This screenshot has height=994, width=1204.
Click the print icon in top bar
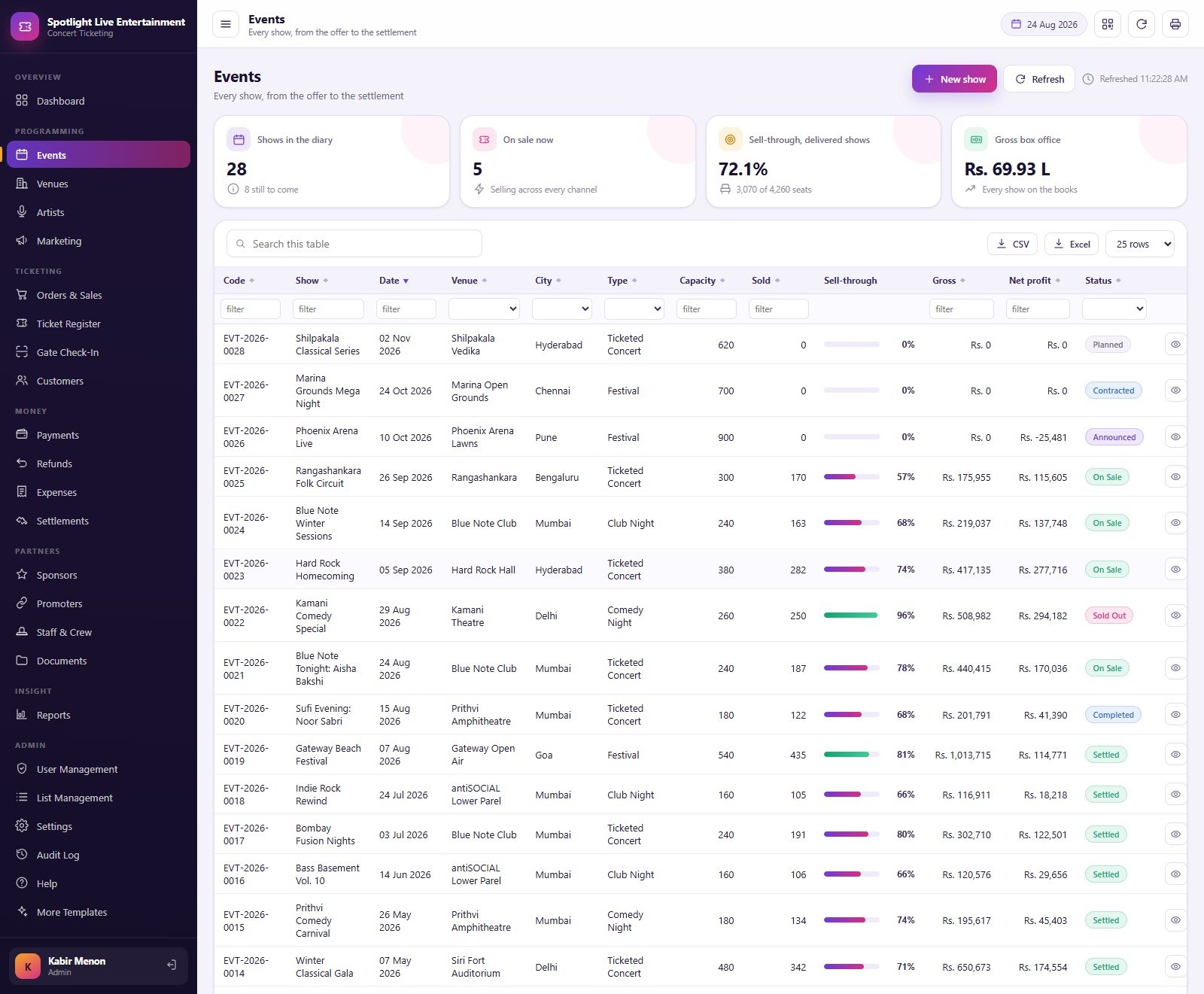(1175, 24)
